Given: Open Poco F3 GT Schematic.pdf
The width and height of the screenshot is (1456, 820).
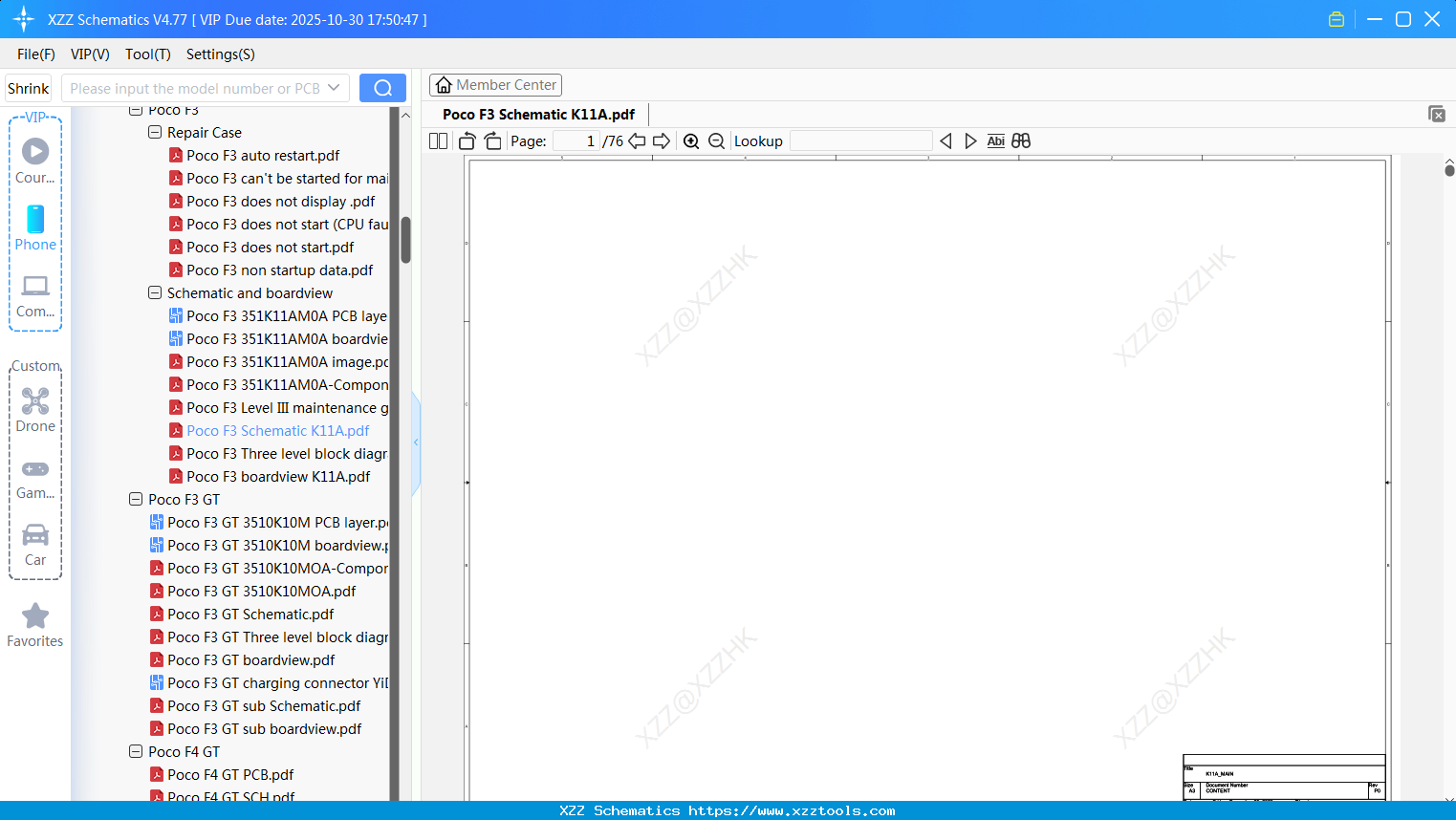Looking at the screenshot, I should point(250,615).
